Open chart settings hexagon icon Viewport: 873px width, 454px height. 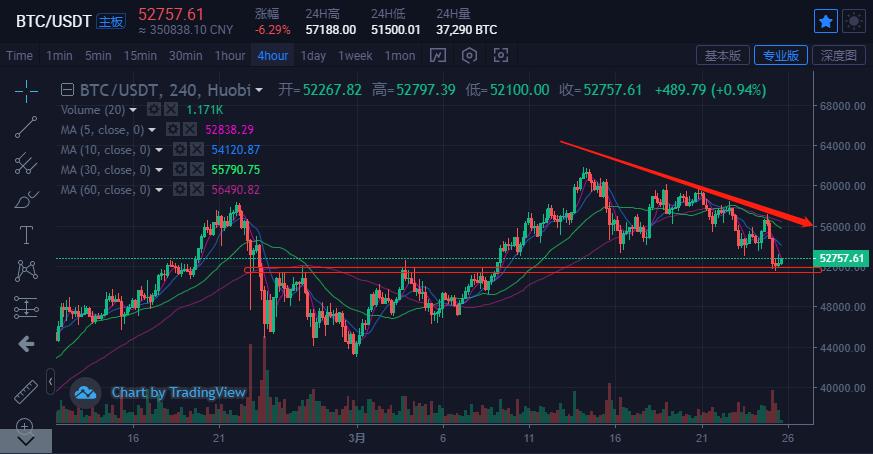(470, 55)
